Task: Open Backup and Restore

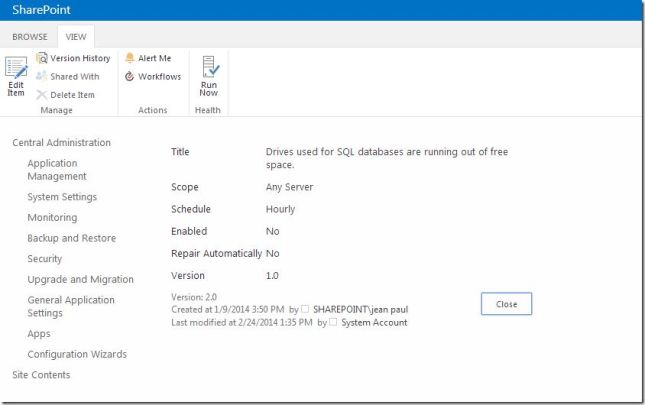Action: (72, 238)
